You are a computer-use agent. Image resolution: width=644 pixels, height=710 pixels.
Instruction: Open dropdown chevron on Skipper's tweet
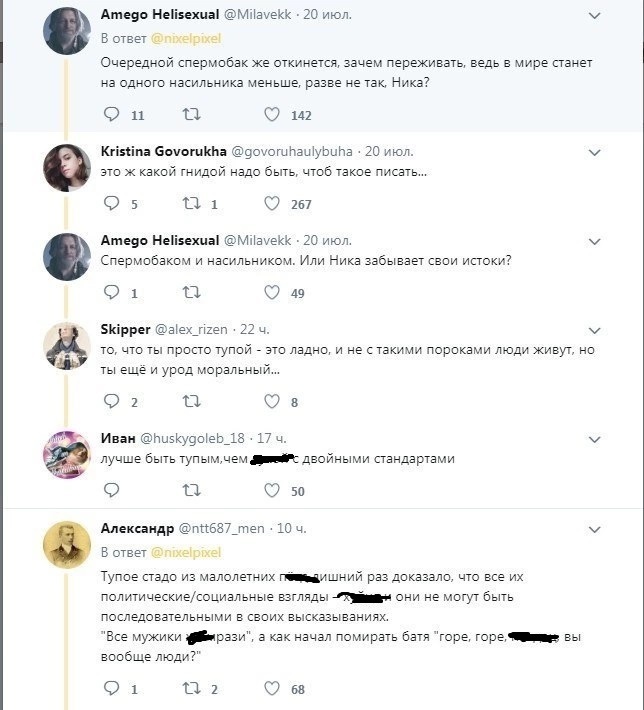pyautogui.click(x=595, y=329)
